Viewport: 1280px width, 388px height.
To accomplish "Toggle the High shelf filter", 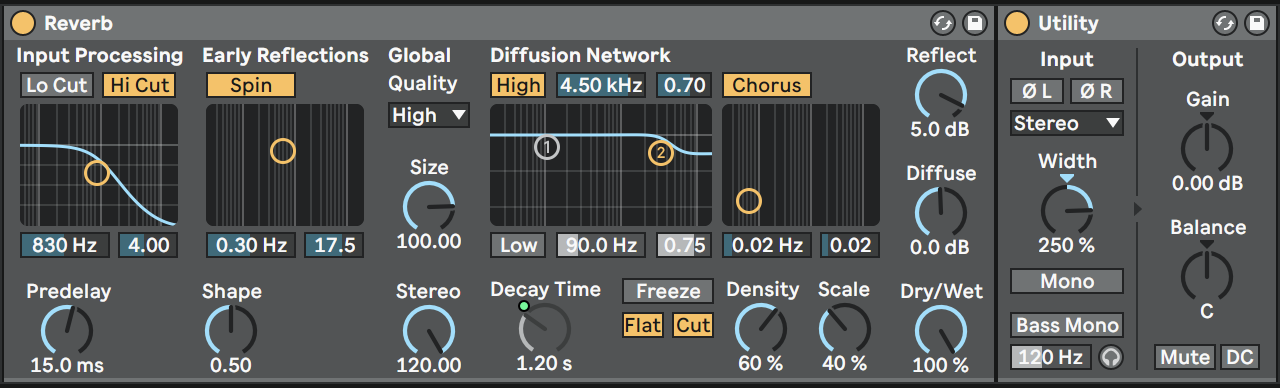I will [x=519, y=85].
